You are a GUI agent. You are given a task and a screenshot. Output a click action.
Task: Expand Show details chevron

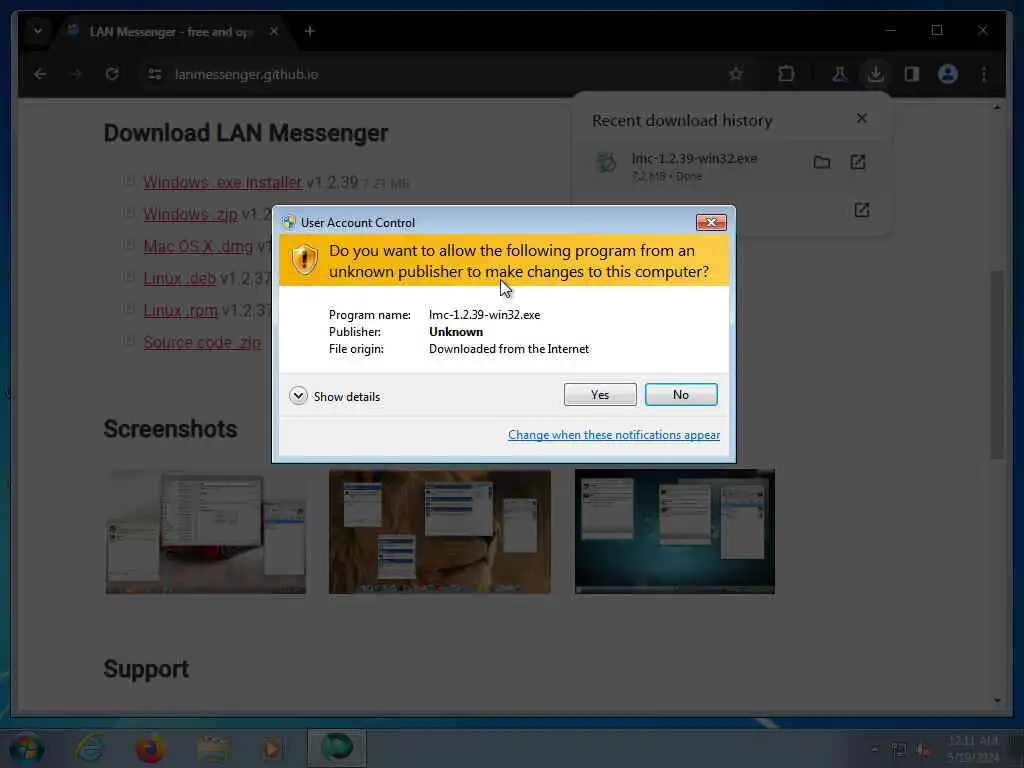coord(298,396)
